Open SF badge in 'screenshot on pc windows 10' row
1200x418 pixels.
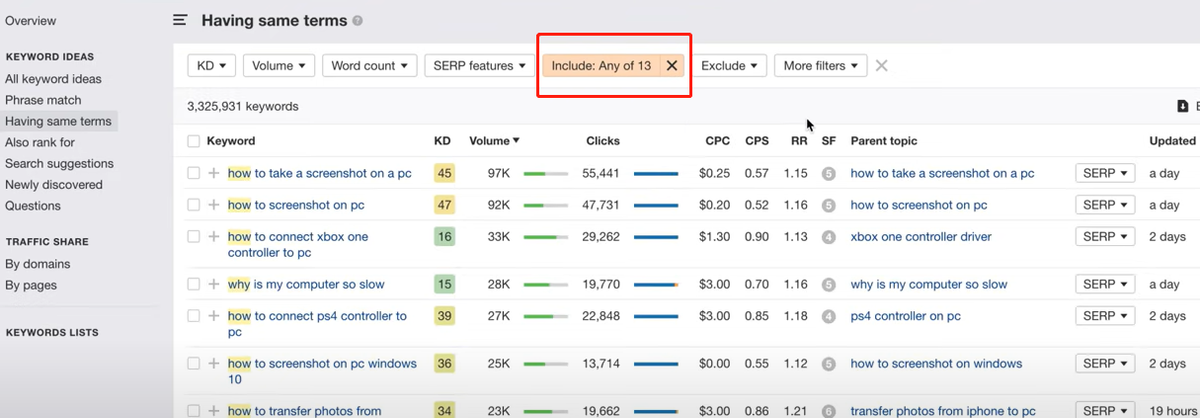(828, 365)
